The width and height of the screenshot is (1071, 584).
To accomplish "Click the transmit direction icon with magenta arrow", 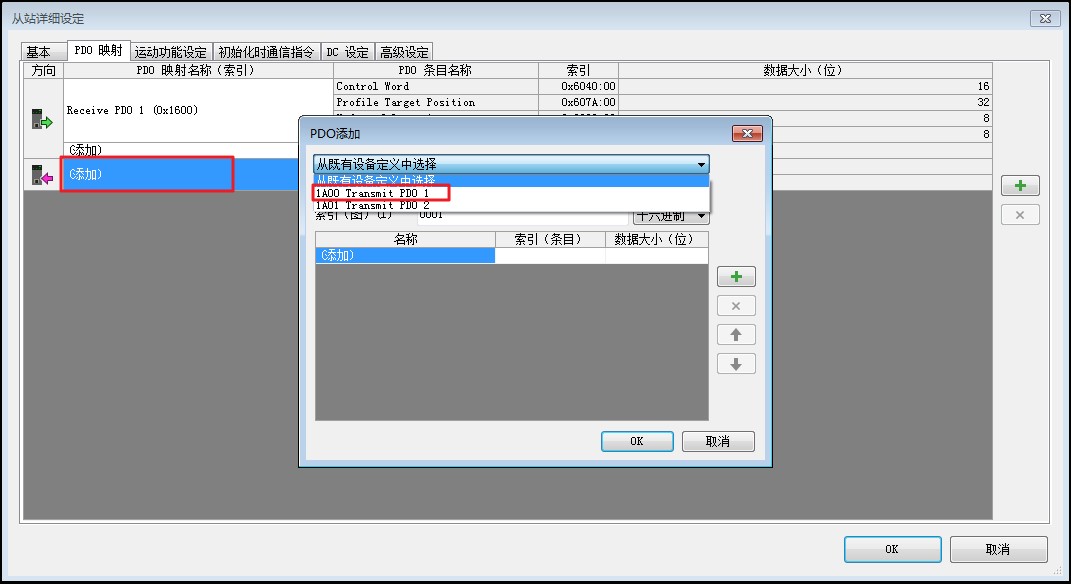I will (x=42, y=175).
